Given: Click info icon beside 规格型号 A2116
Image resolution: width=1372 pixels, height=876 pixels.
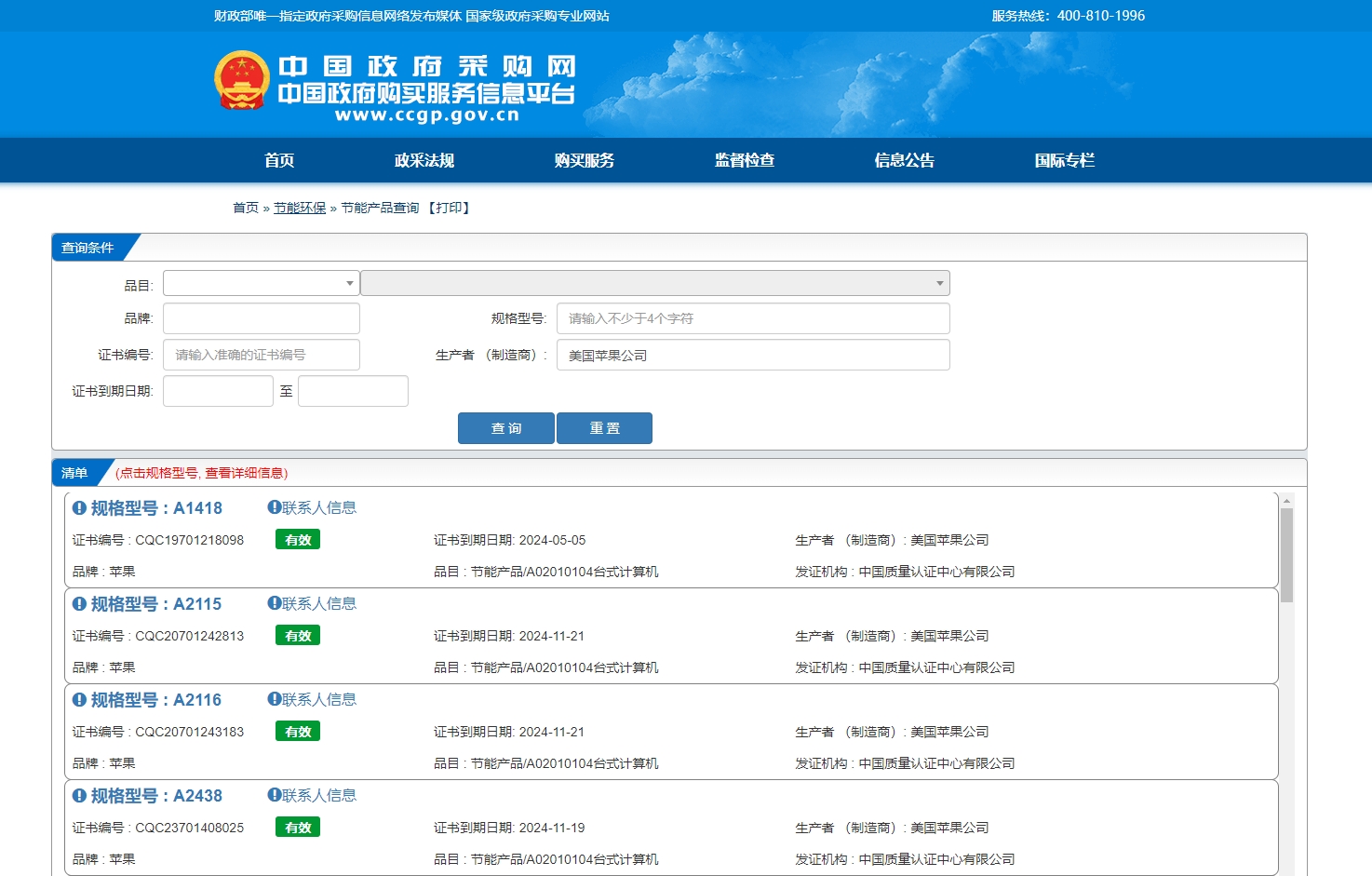Looking at the screenshot, I should point(79,700).
